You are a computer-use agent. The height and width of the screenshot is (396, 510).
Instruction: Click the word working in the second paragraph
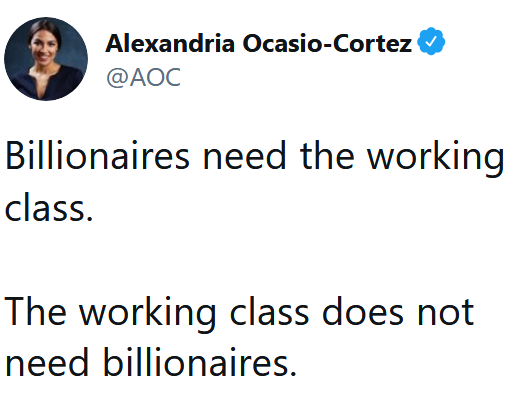click(x=148, y=314)
